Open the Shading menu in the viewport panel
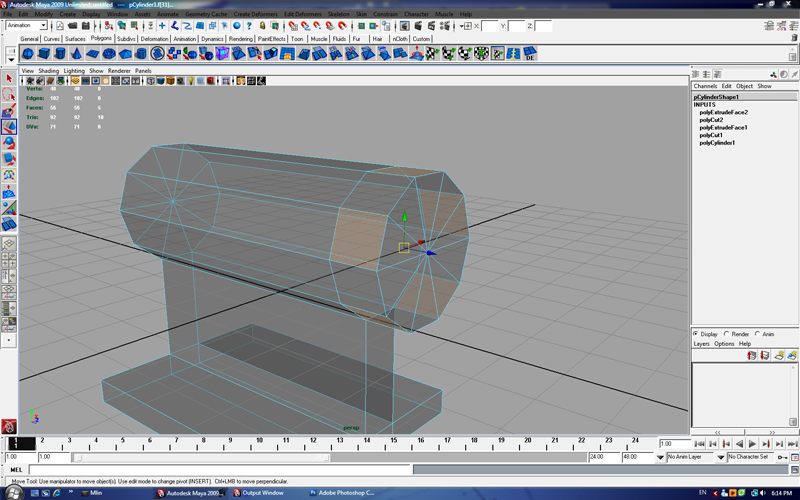Image resolution: width=800 pixels, height=500 pixels. [48, 71]
